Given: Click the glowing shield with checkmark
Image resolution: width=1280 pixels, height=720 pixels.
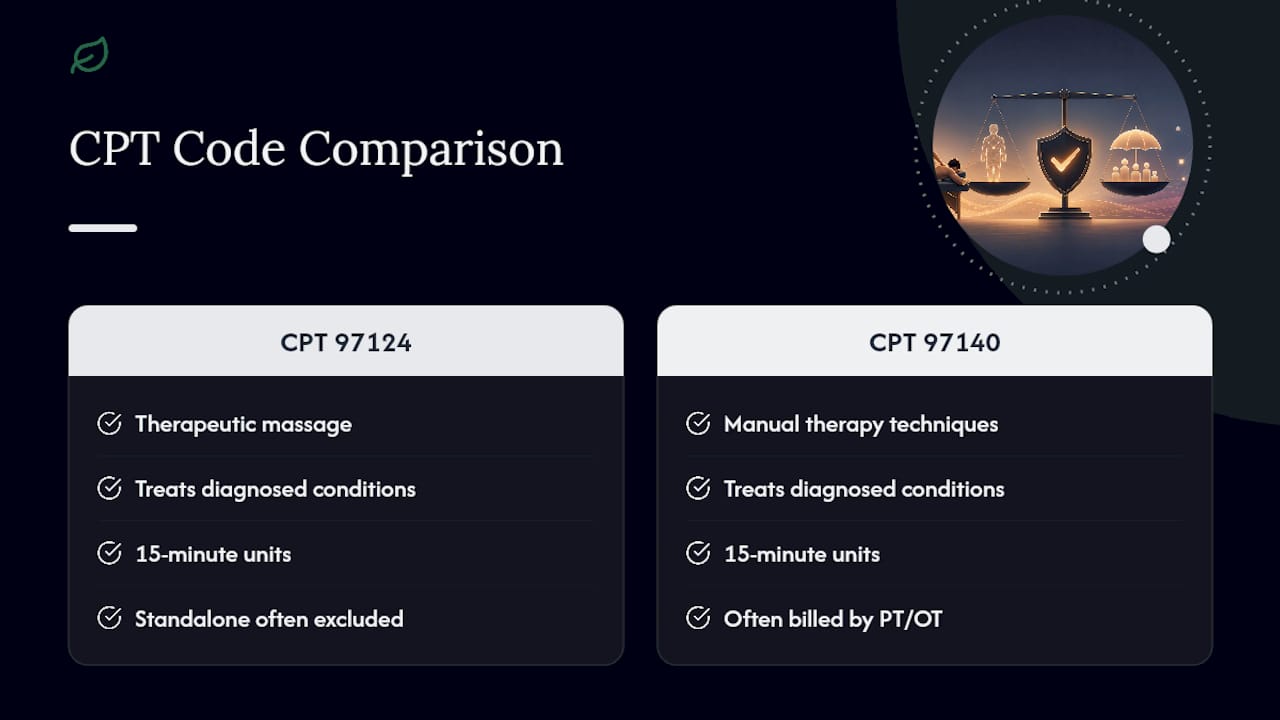Looking at the screenshot, I should click(1064, 160).
